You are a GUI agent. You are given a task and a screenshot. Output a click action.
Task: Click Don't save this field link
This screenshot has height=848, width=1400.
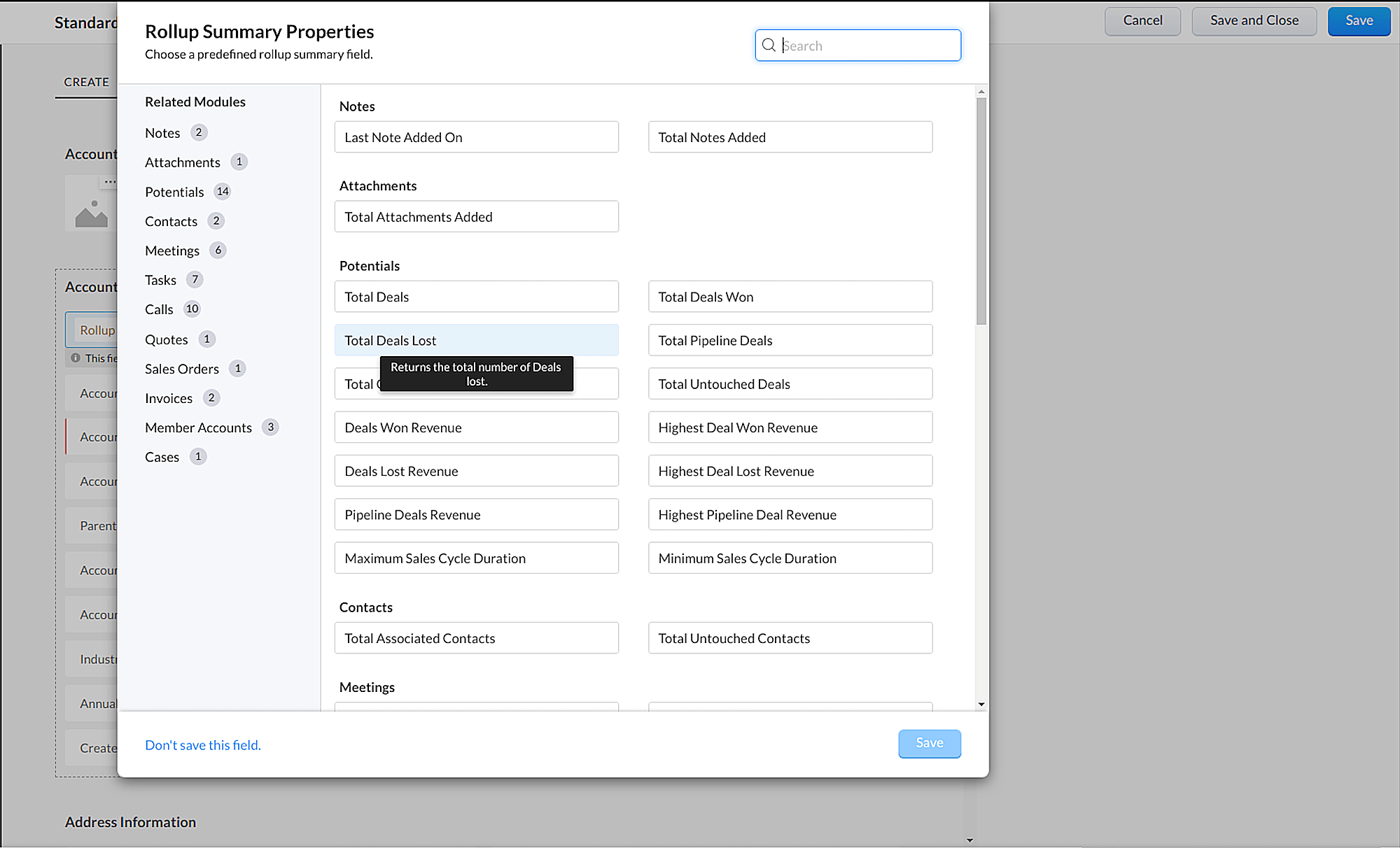pos(202,745)
